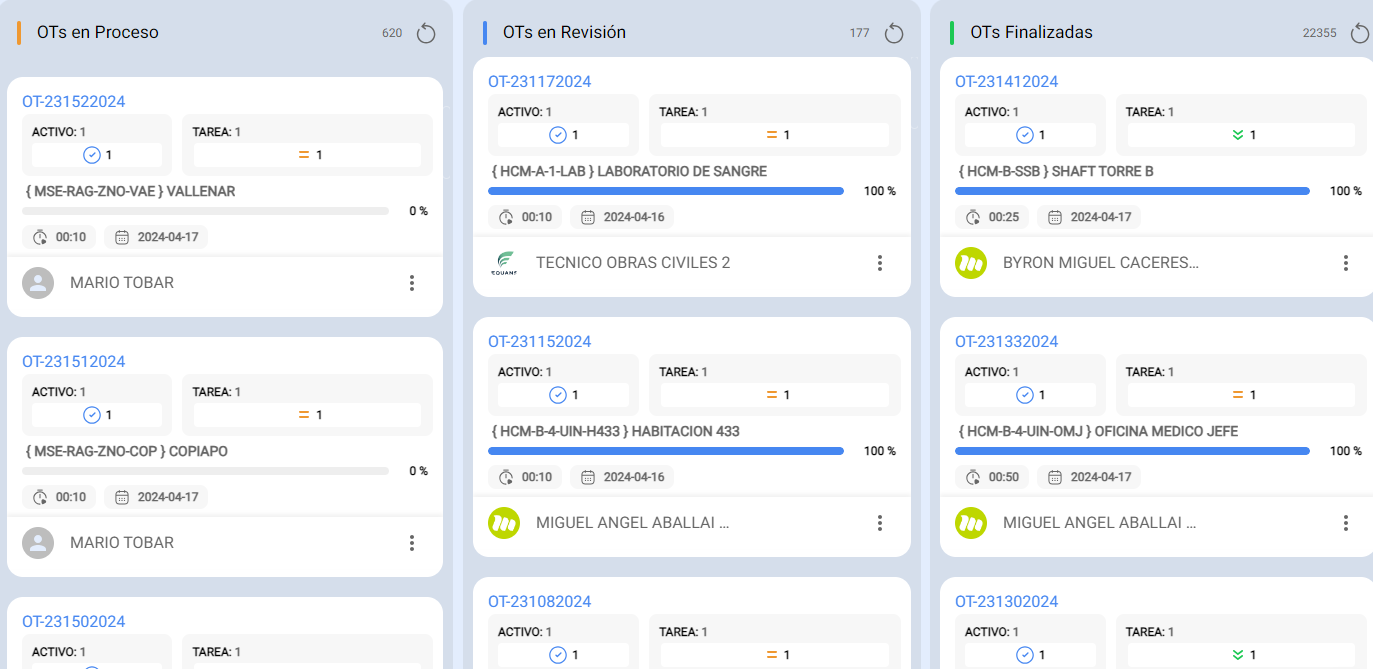Click the progress bar of Laboratorio de Sangre
The height and width of the screenshot is (669, 1373).
665,191
